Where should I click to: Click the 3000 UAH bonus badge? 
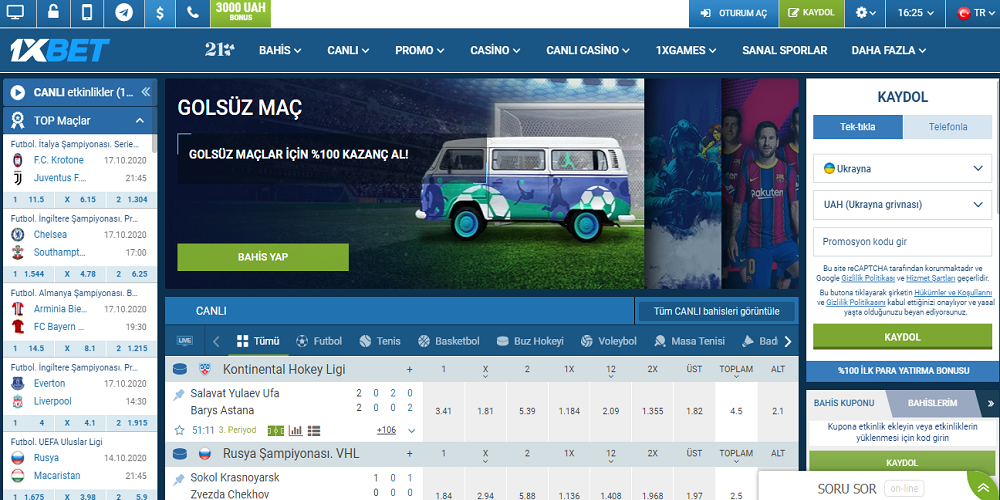[x=240, y=13]
